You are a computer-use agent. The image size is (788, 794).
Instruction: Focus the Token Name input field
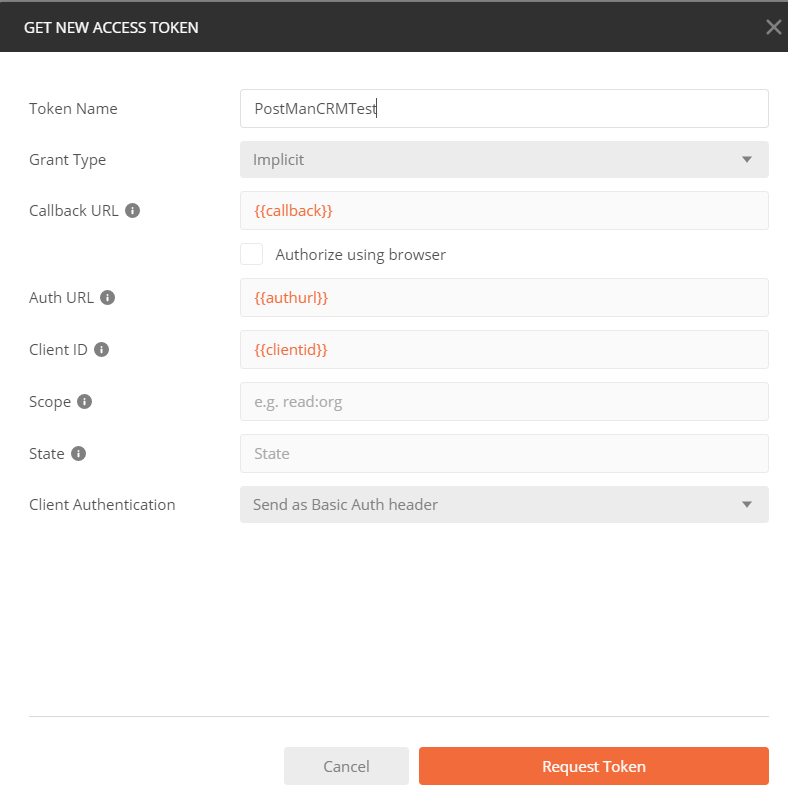coord(503,109)
